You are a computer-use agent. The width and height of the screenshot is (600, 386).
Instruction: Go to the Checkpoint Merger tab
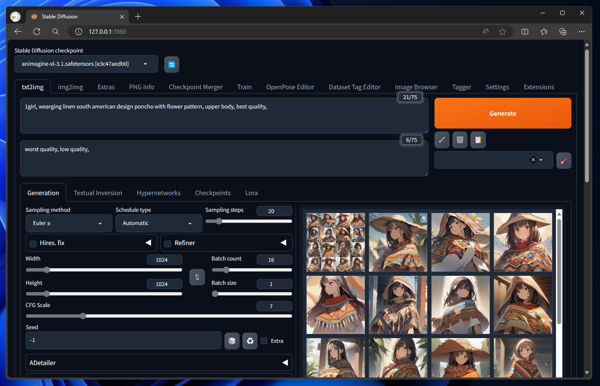click(x=196, y=87)
